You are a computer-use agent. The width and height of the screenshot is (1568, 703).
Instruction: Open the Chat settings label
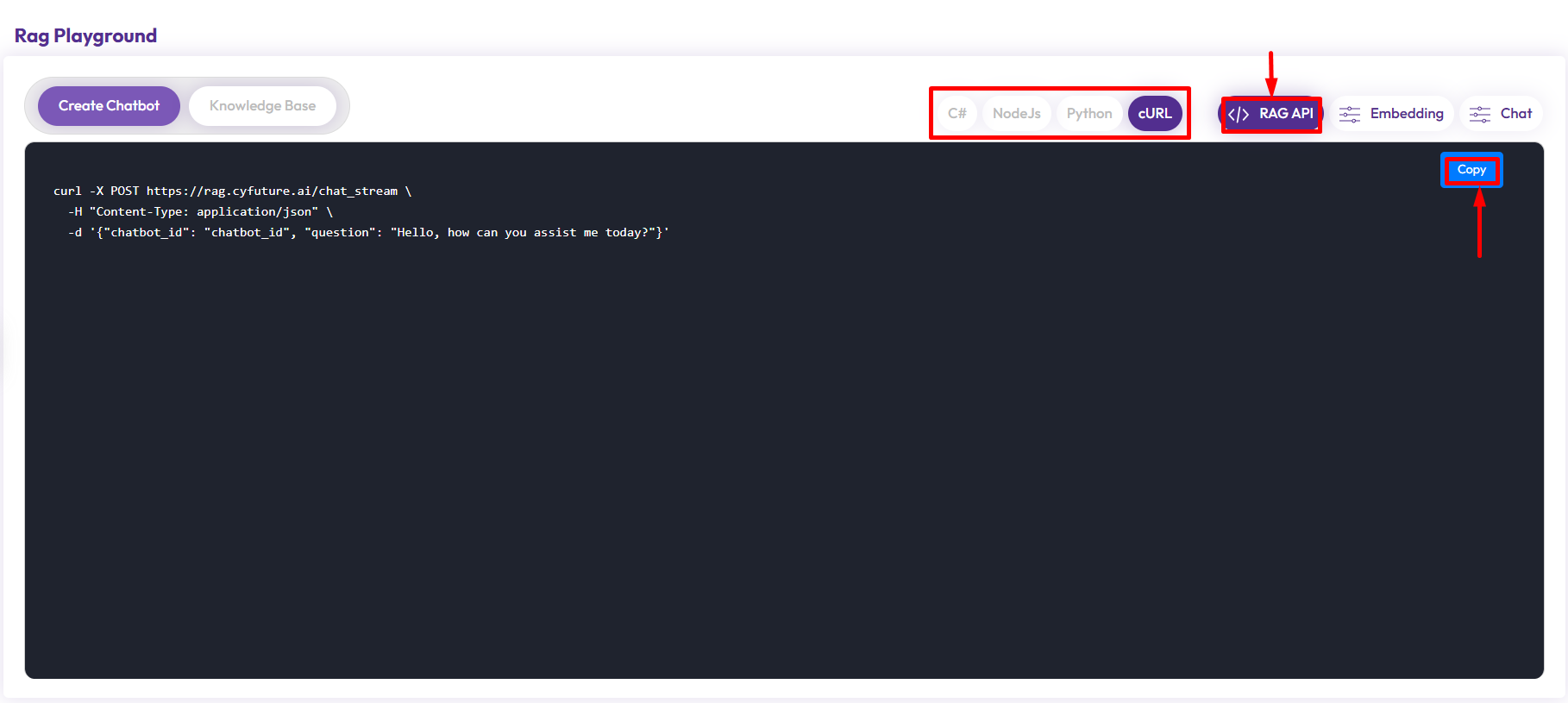(x=1515, y=114)
